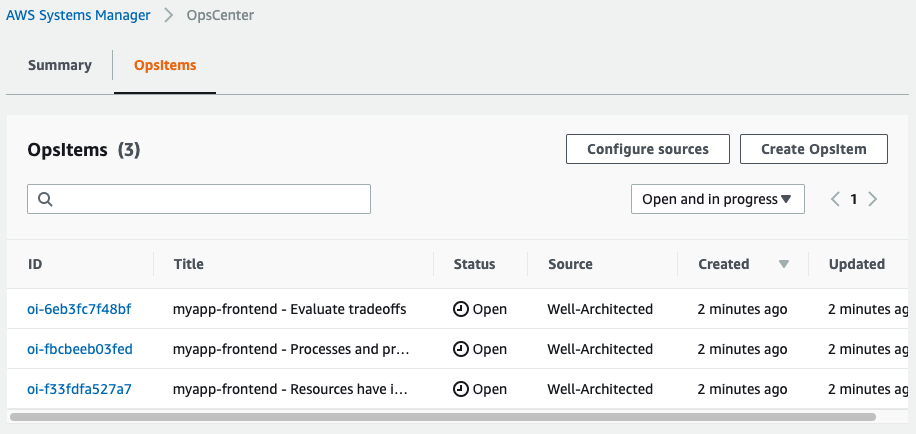Toggle the Created column sort arrow
The image size is (916, 434).
click(784, 265)
